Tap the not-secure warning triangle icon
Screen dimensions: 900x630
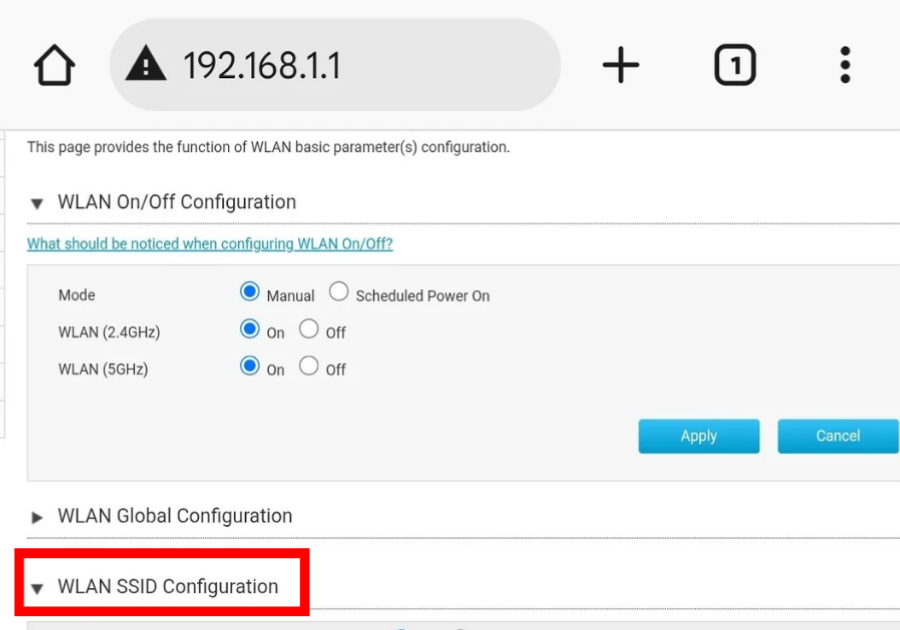coord(146,66)
